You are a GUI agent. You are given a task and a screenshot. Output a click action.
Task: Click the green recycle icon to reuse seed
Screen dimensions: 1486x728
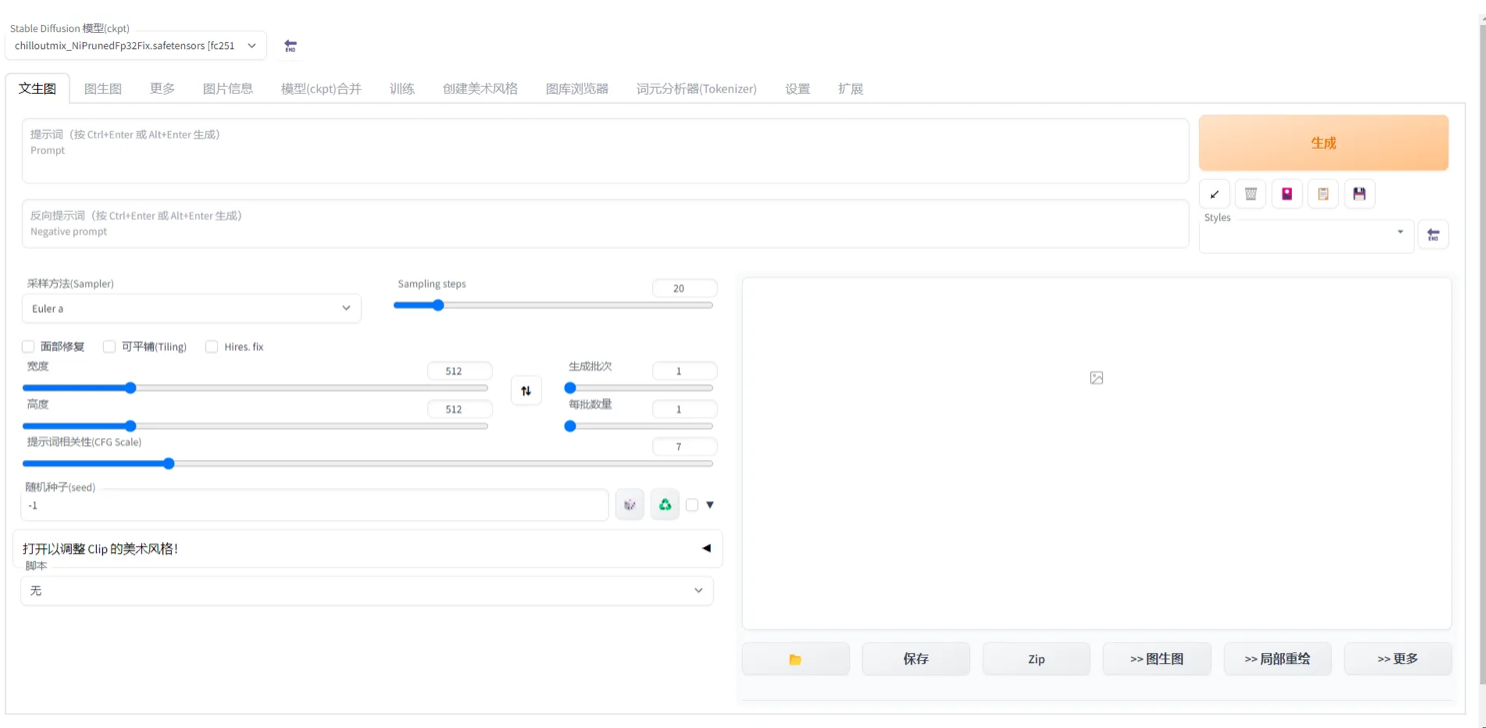[665, 505]
